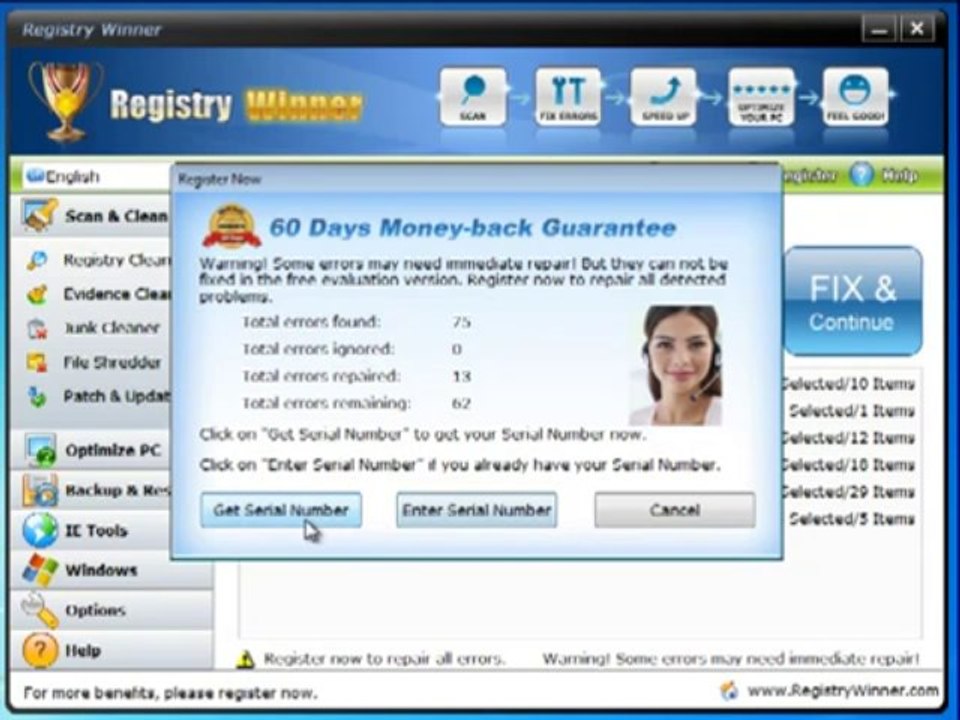Close the Registry Winner window
Image resolution: width=960 pixels, height=720 pixels.
(x=917, y=29)
